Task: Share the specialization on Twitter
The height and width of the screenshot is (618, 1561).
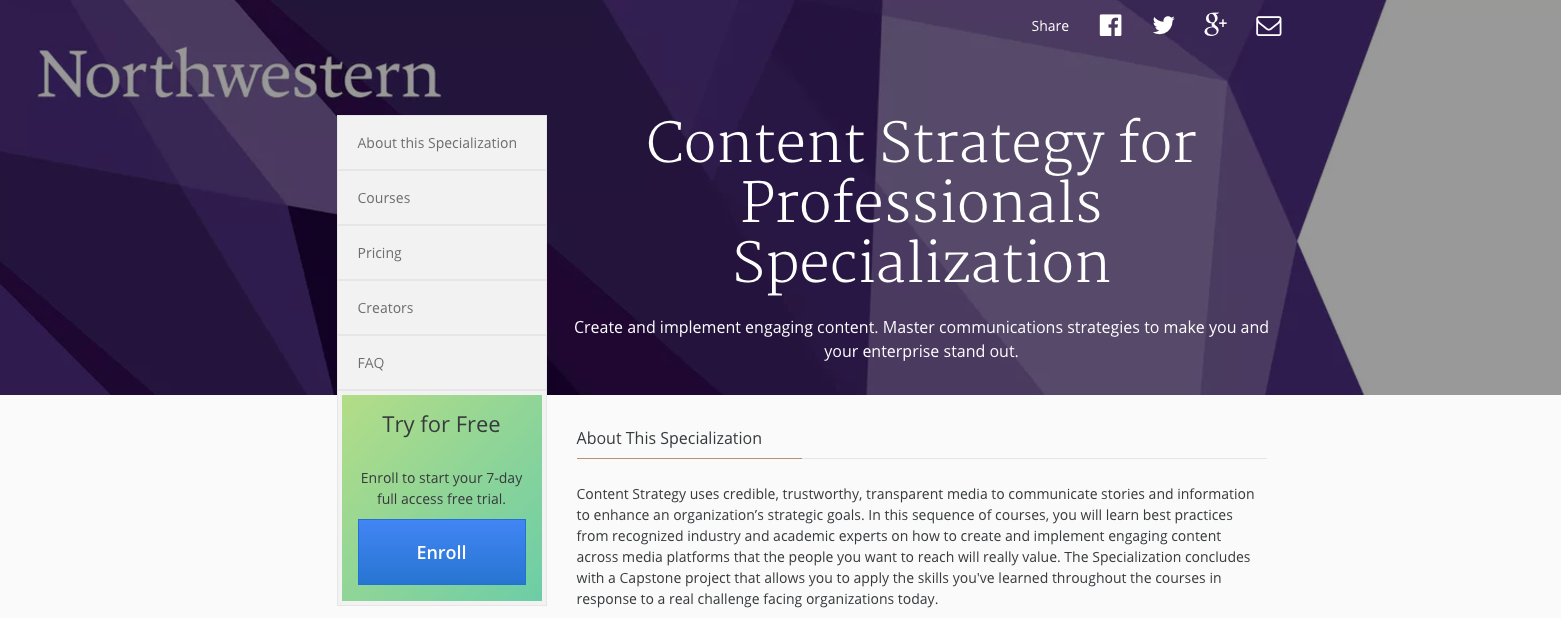Action: 1163,26
